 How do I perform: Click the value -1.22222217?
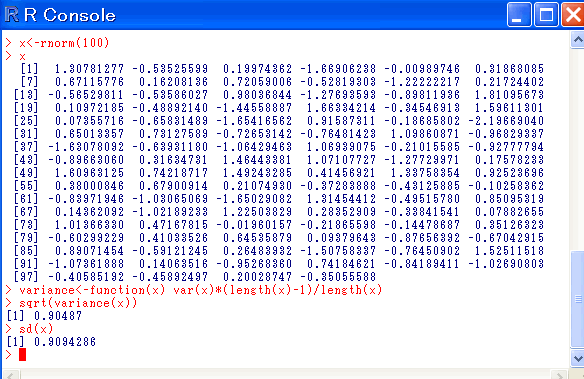[422, 82]
